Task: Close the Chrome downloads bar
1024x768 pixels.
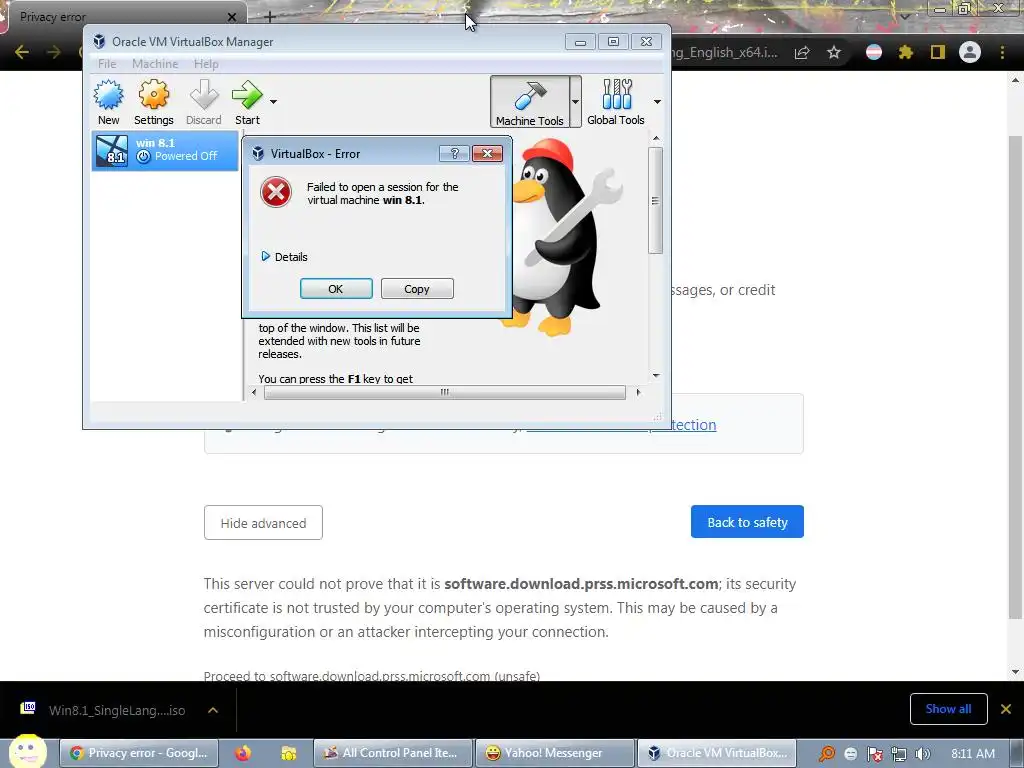Action: [1006, 709]
